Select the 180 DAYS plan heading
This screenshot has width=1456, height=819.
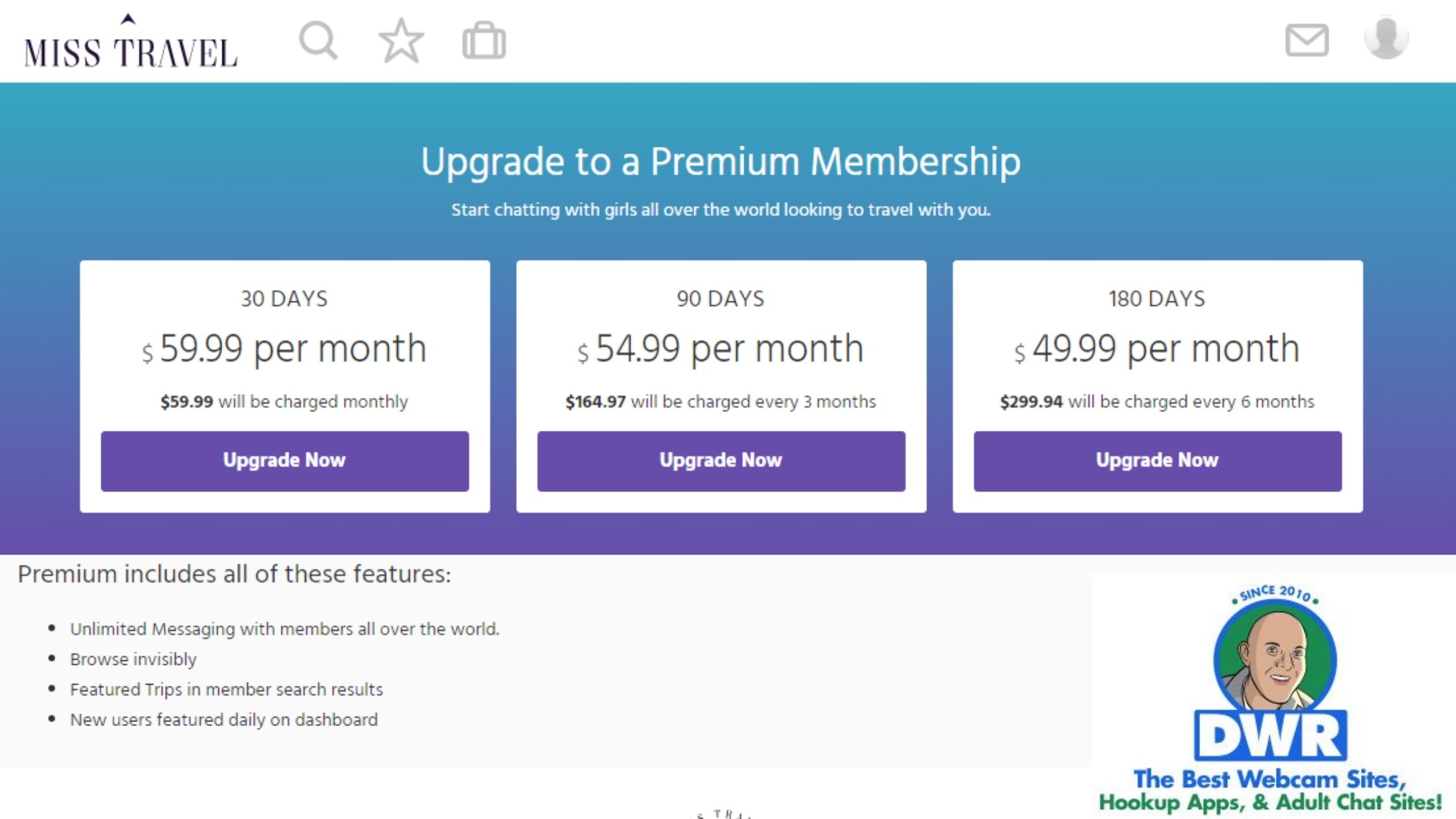[x=1157, y=299]
